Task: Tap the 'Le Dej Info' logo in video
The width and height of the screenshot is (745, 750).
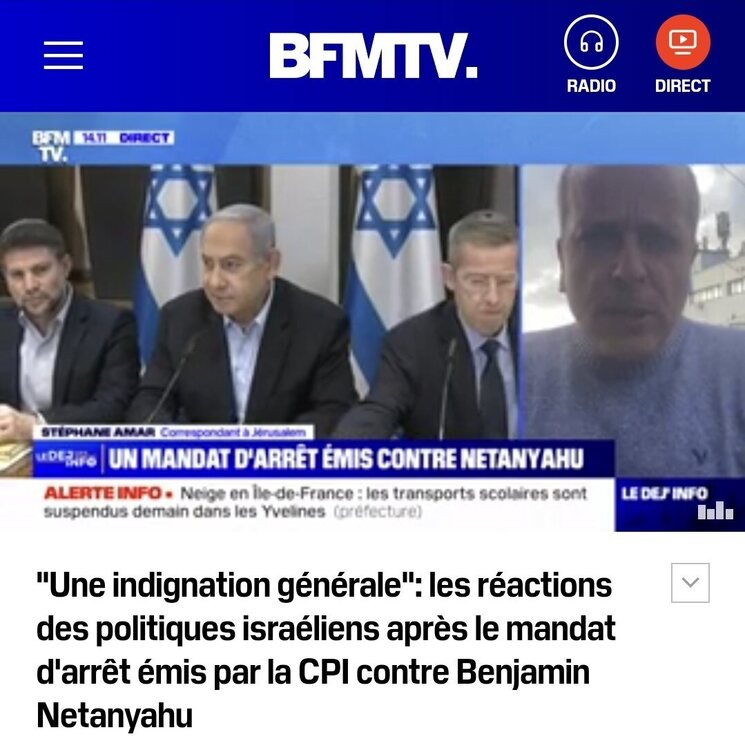Action: [675, 502]
